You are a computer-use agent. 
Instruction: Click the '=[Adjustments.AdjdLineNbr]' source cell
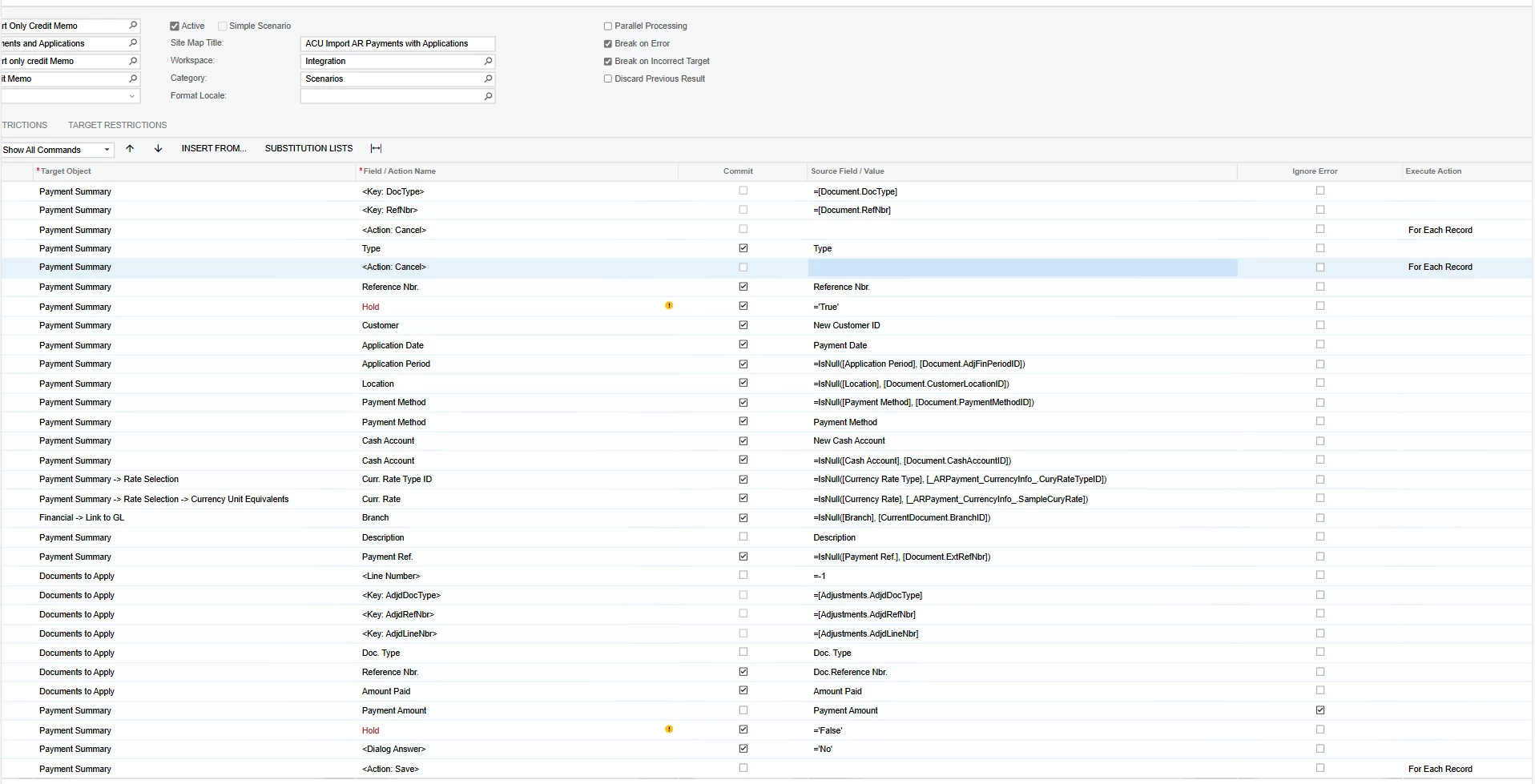tap(1022, 633)
